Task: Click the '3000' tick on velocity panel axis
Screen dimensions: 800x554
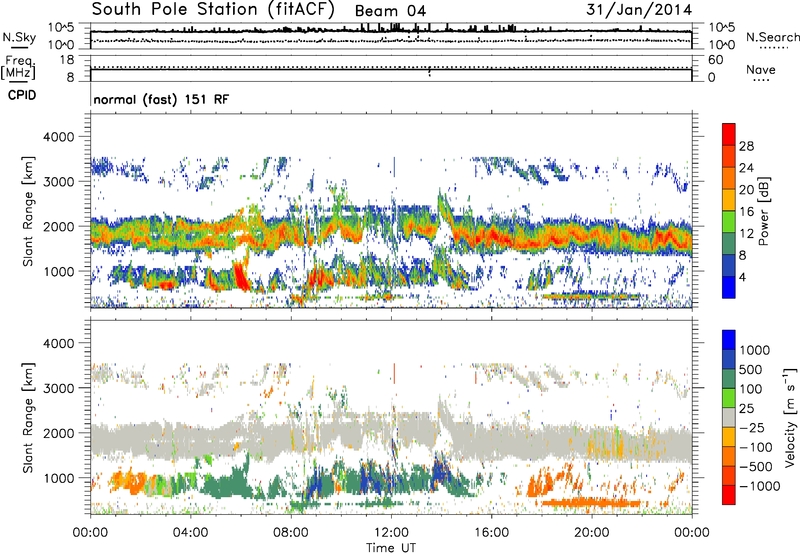Action: [x=59, y=388]
